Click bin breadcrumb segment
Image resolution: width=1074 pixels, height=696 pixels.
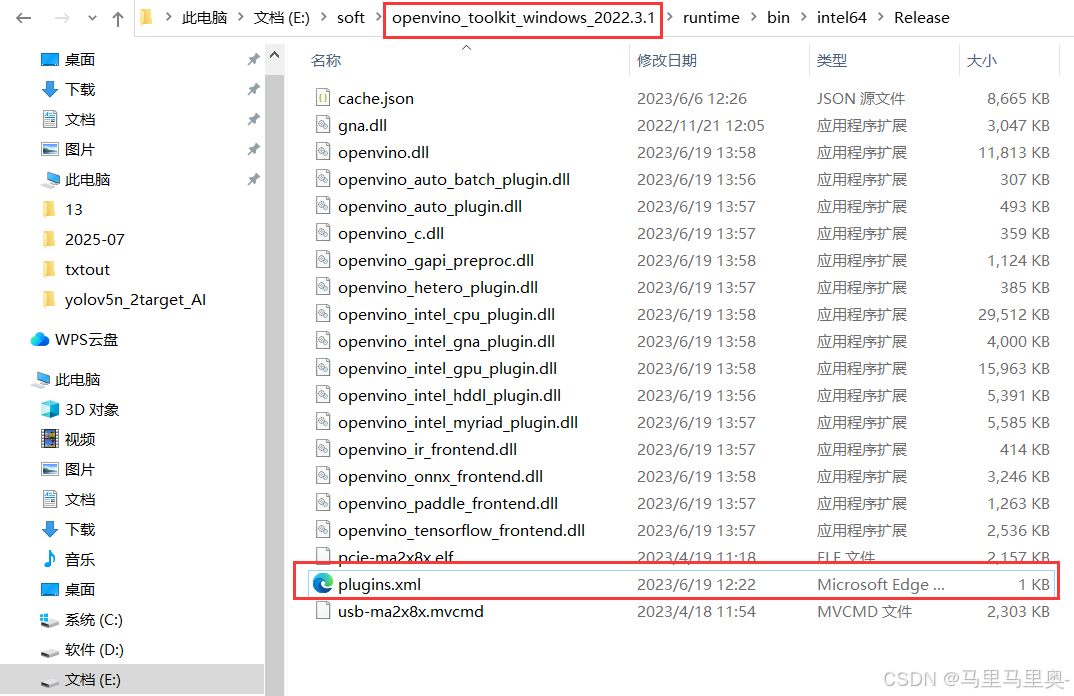point(778,18)
